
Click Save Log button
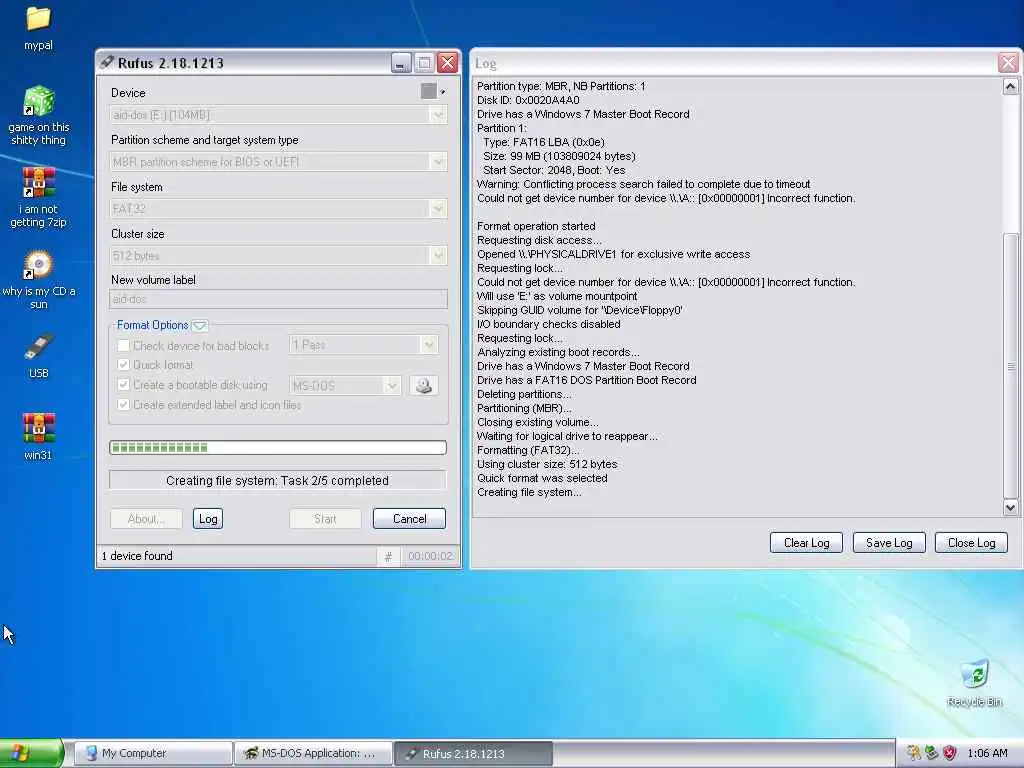pos(889,543)
